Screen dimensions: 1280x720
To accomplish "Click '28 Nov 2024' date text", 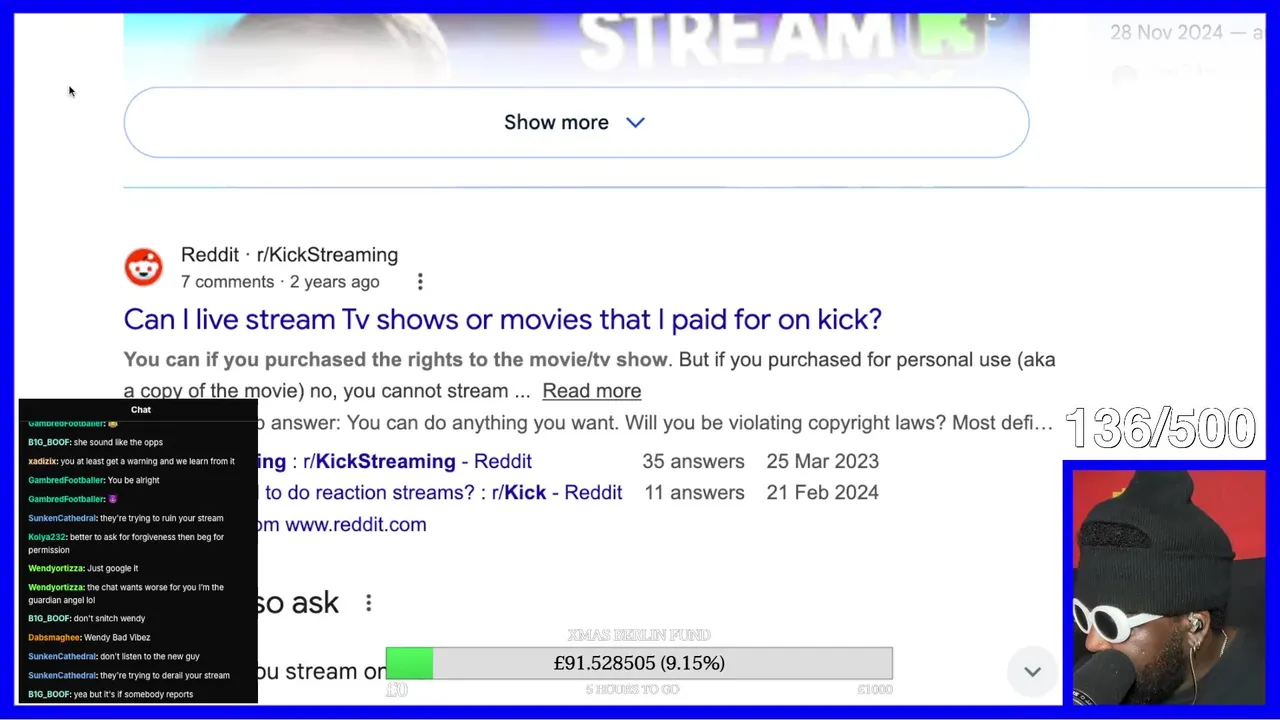I will point(1166,32).
